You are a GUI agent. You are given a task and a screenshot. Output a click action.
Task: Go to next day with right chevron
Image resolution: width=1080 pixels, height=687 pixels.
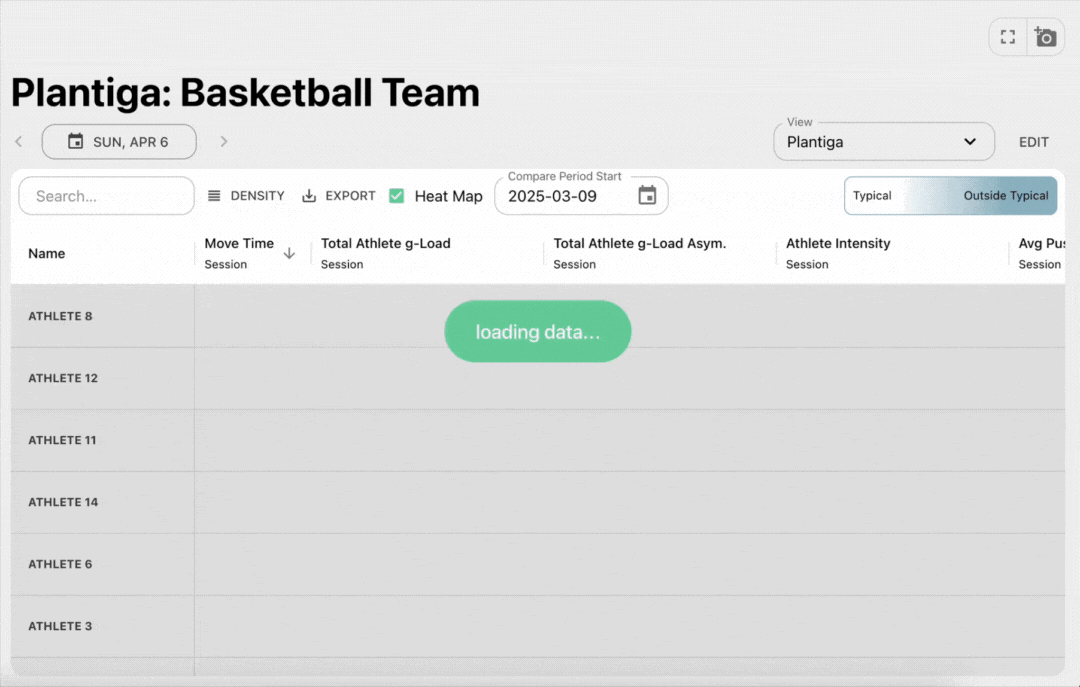coord(223,141)
